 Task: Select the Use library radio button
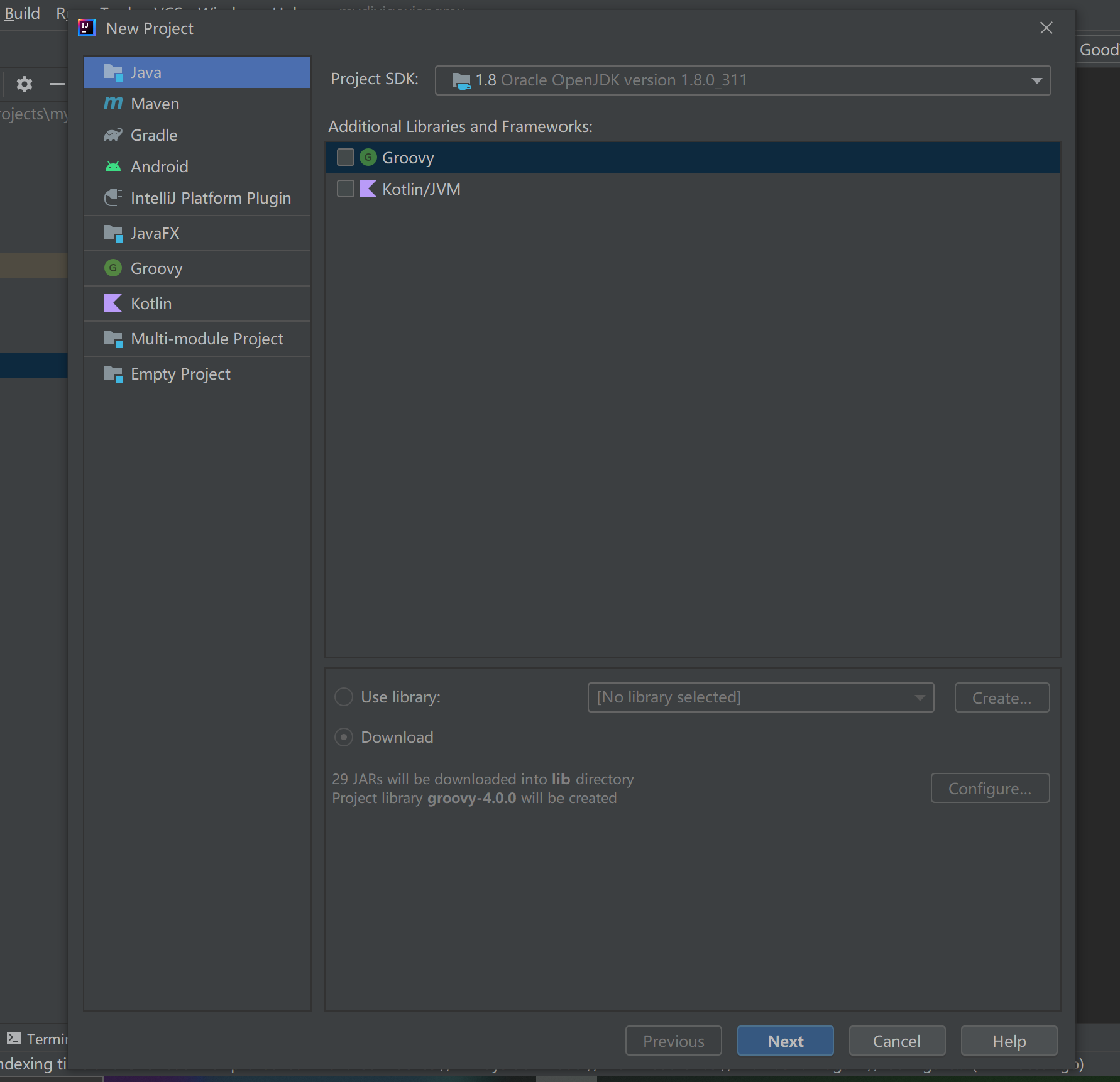(344, 697)
